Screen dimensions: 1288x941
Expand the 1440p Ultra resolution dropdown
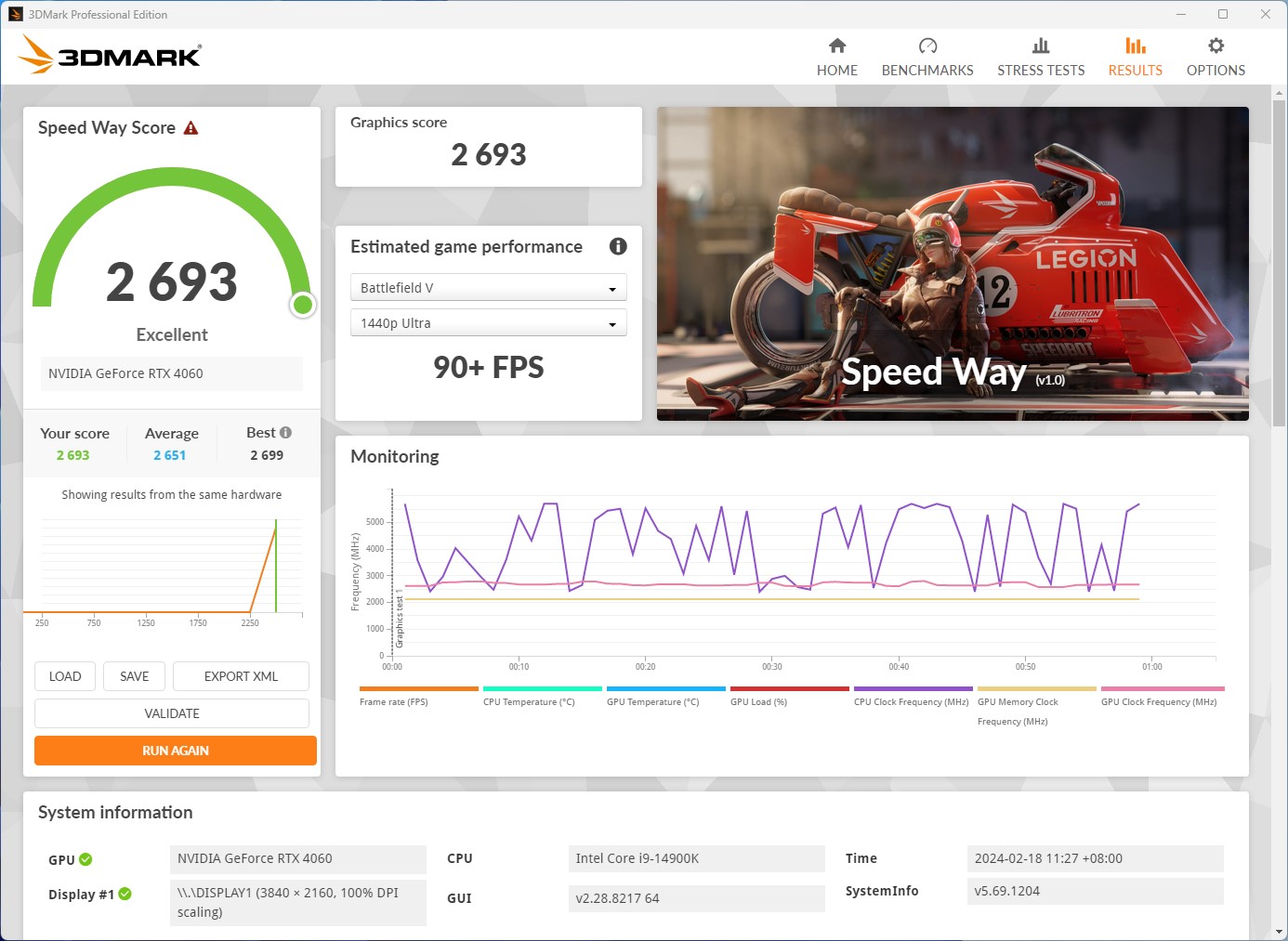(x=488, y=323)
